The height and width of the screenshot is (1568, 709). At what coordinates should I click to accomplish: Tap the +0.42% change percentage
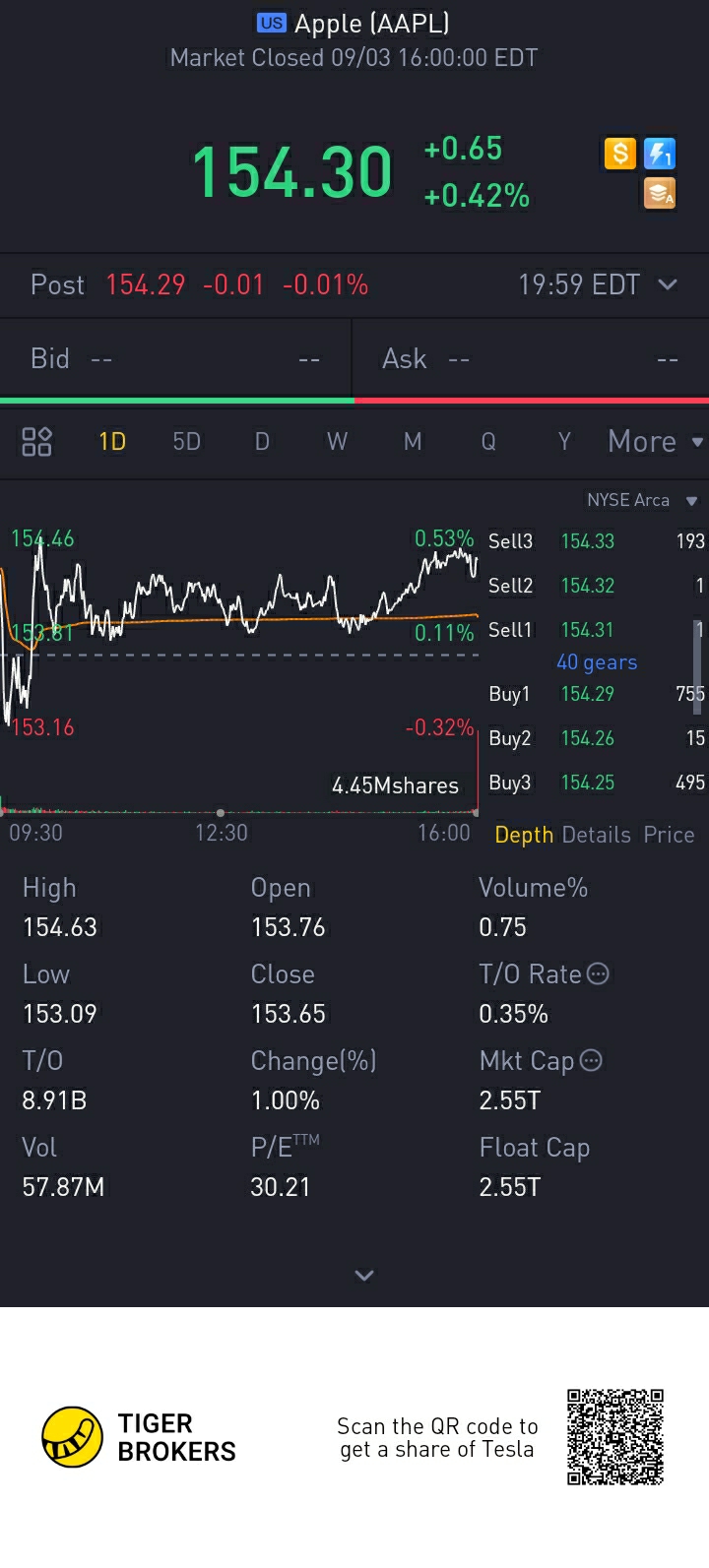pos(477,196)
